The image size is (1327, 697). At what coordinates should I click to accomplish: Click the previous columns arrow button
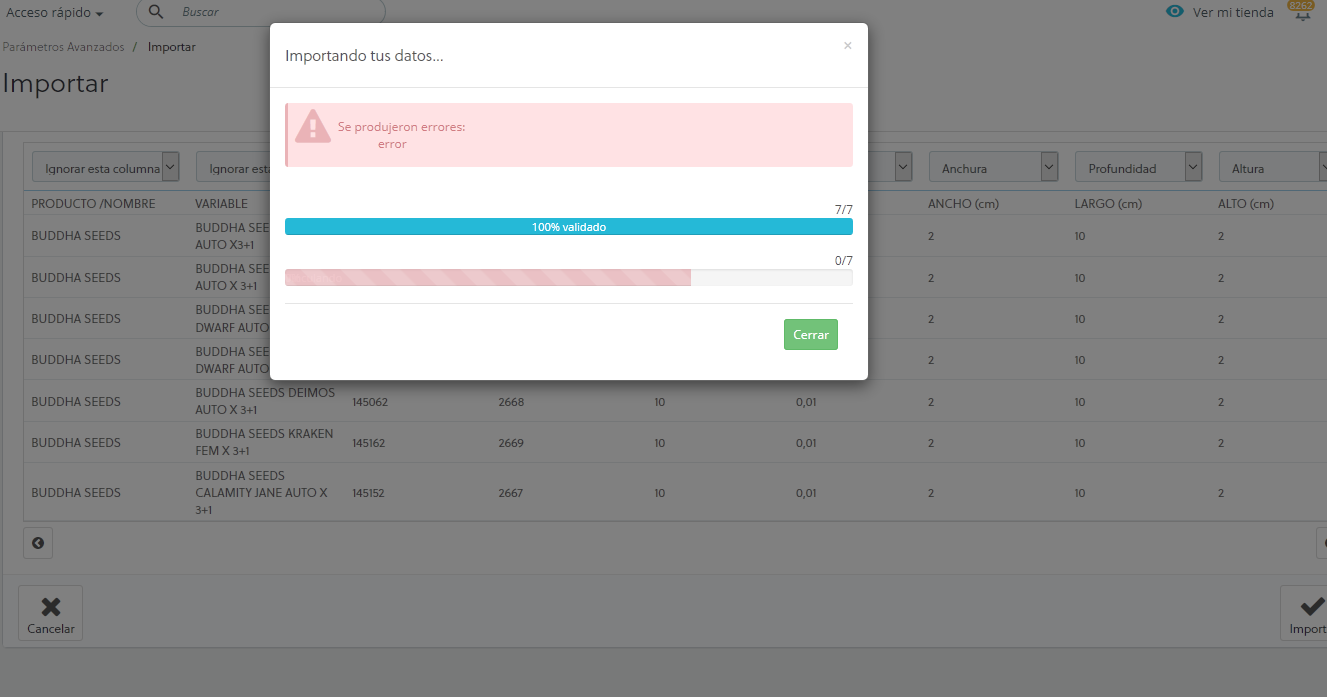38,543
